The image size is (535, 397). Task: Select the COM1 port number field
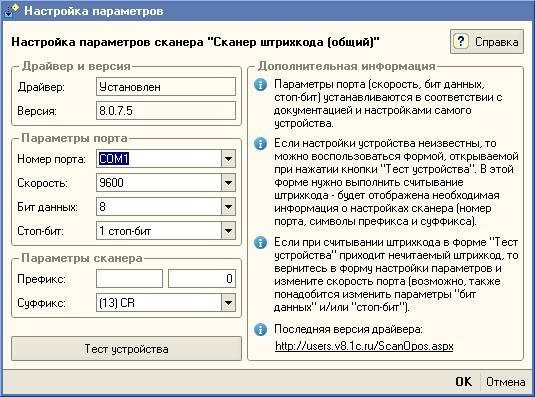[159, 159]
